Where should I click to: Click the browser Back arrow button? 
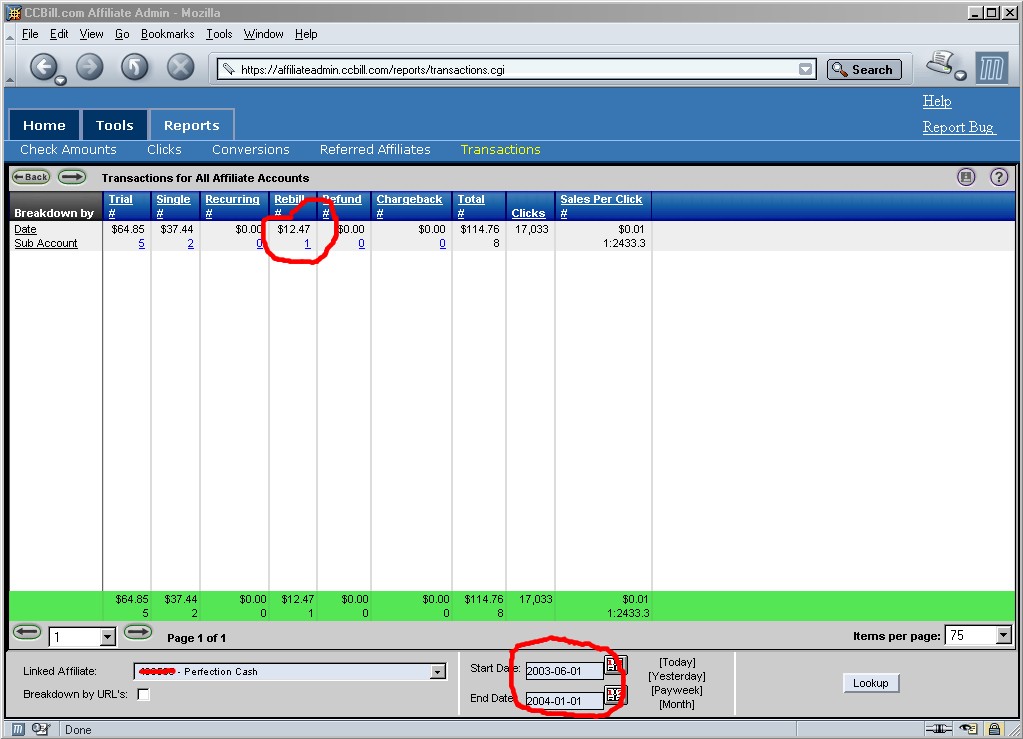pos(44,67)
